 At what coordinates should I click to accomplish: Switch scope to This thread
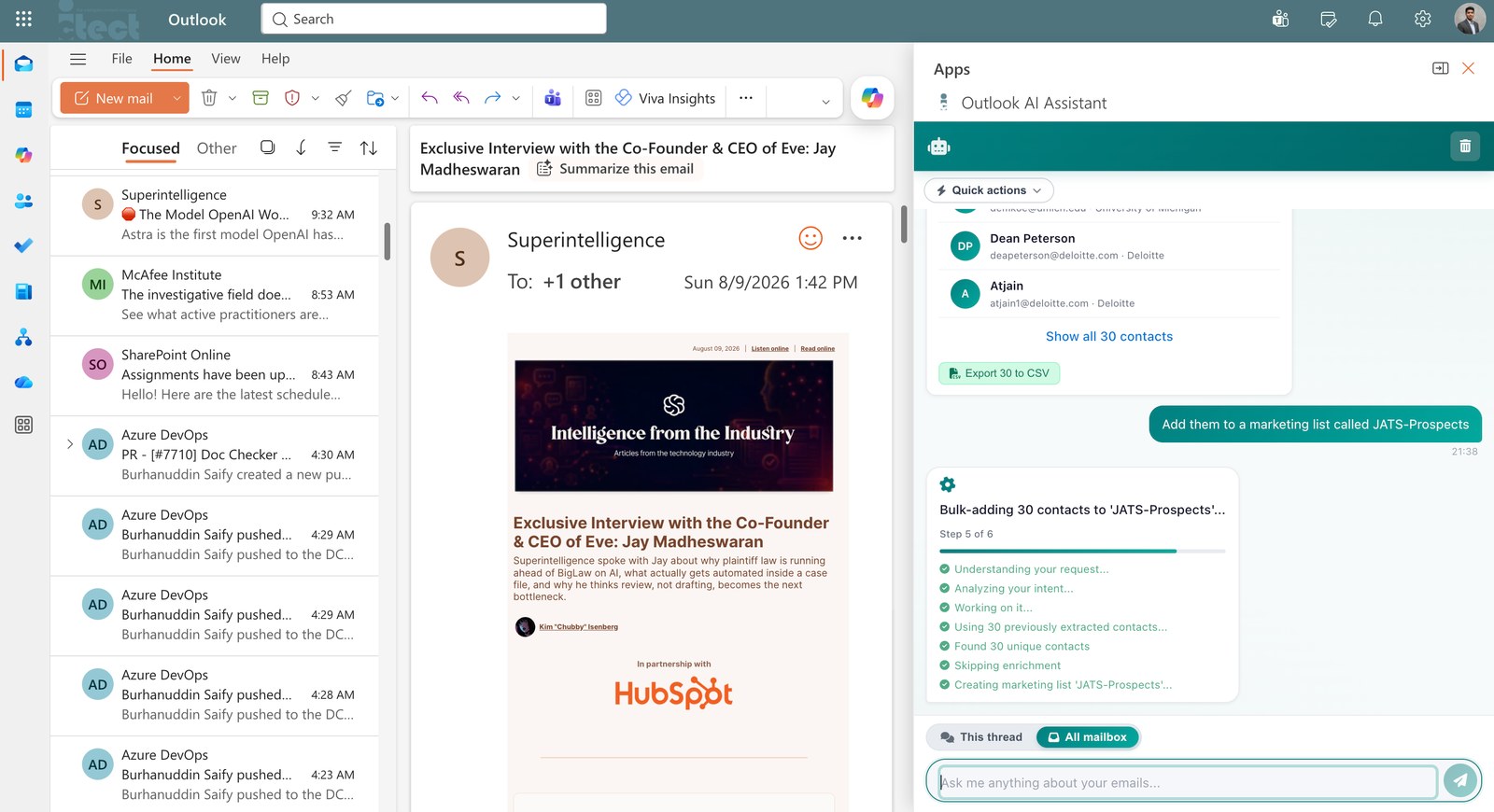[x=981, y=737]
